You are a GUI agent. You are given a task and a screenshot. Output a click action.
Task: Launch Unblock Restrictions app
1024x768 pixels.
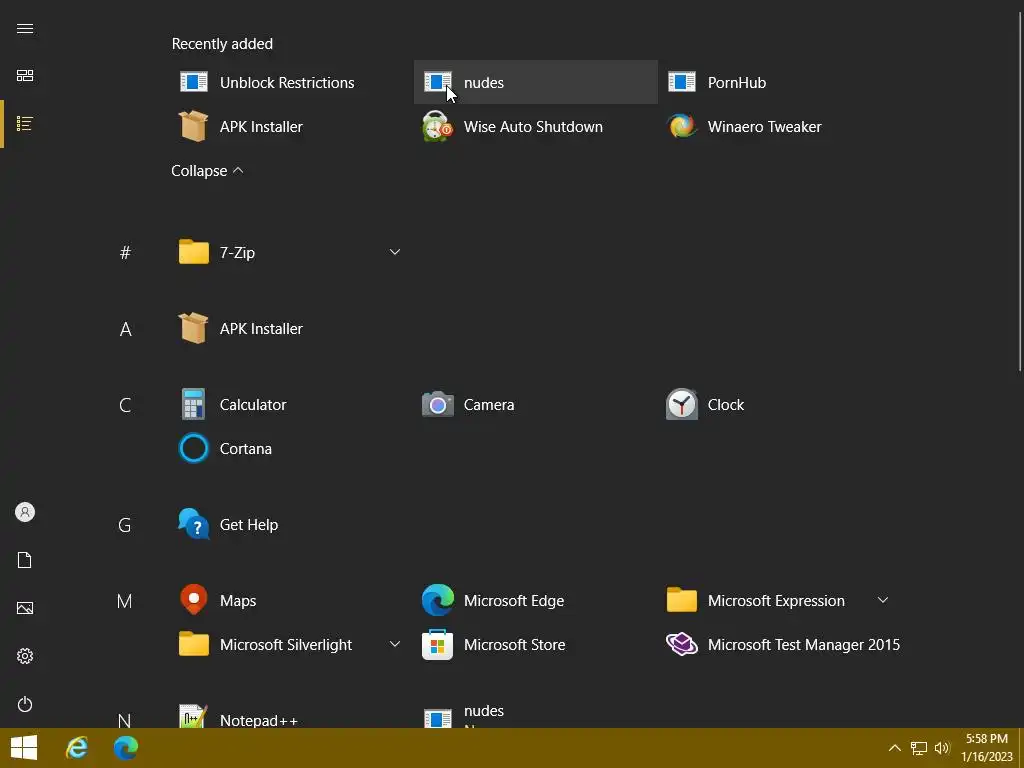pos(292,82)
